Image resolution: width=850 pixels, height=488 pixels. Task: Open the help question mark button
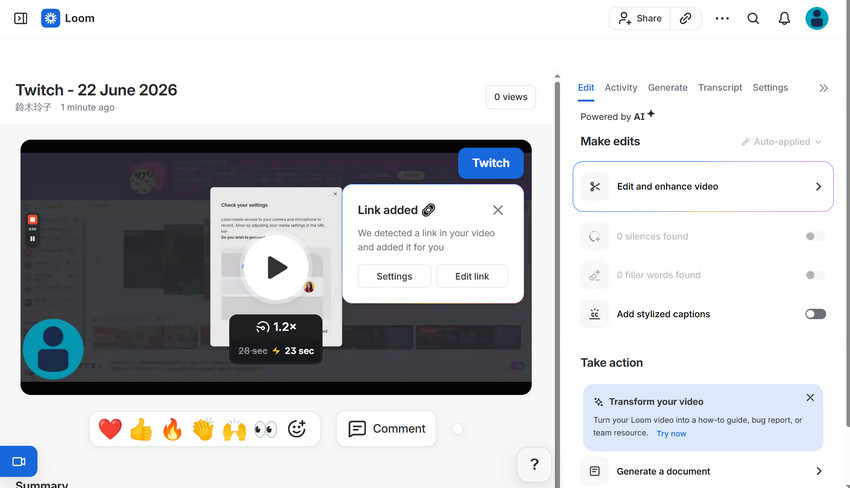click(534, 464)
